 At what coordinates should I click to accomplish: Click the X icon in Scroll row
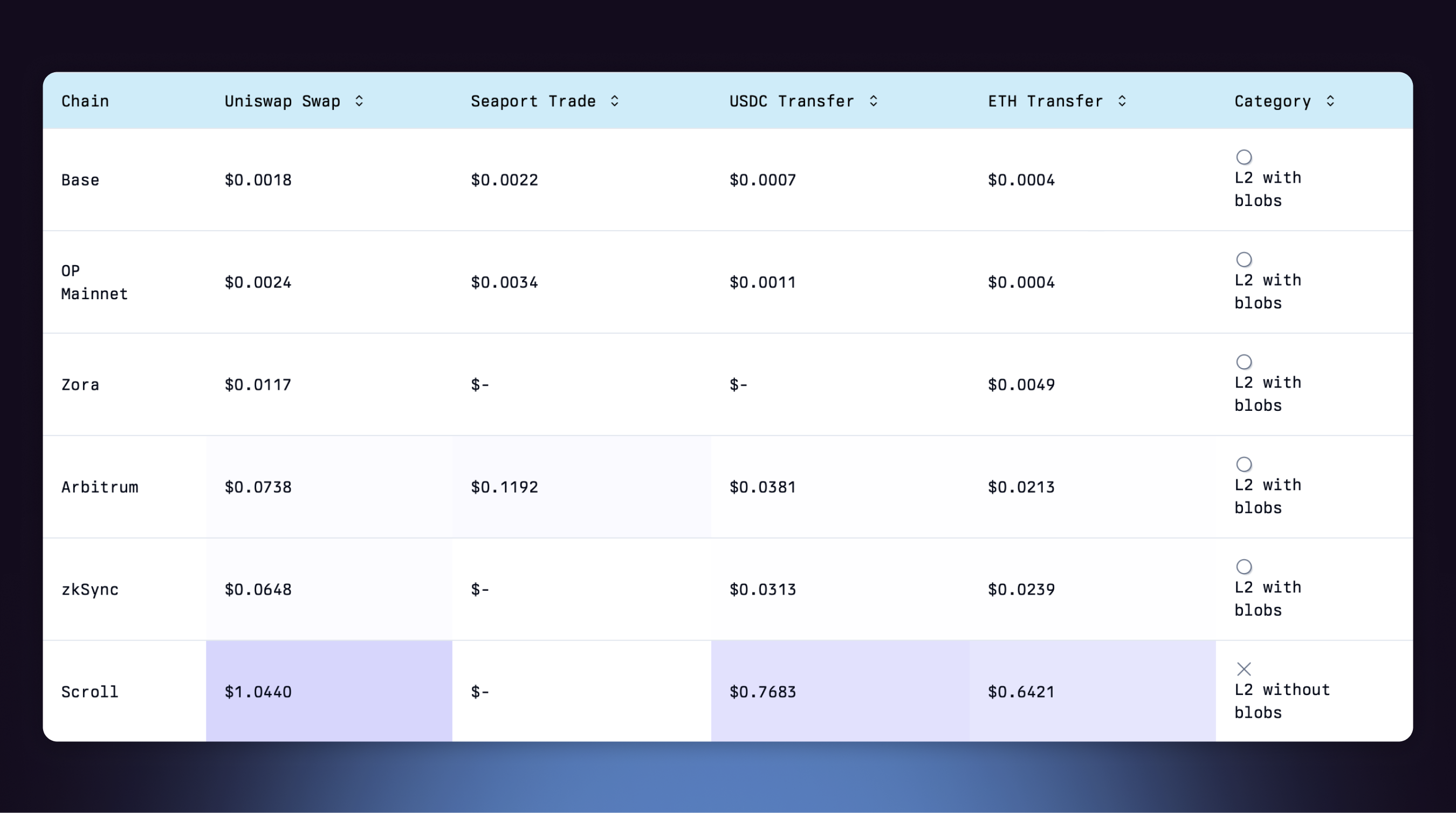(1244, 669)
